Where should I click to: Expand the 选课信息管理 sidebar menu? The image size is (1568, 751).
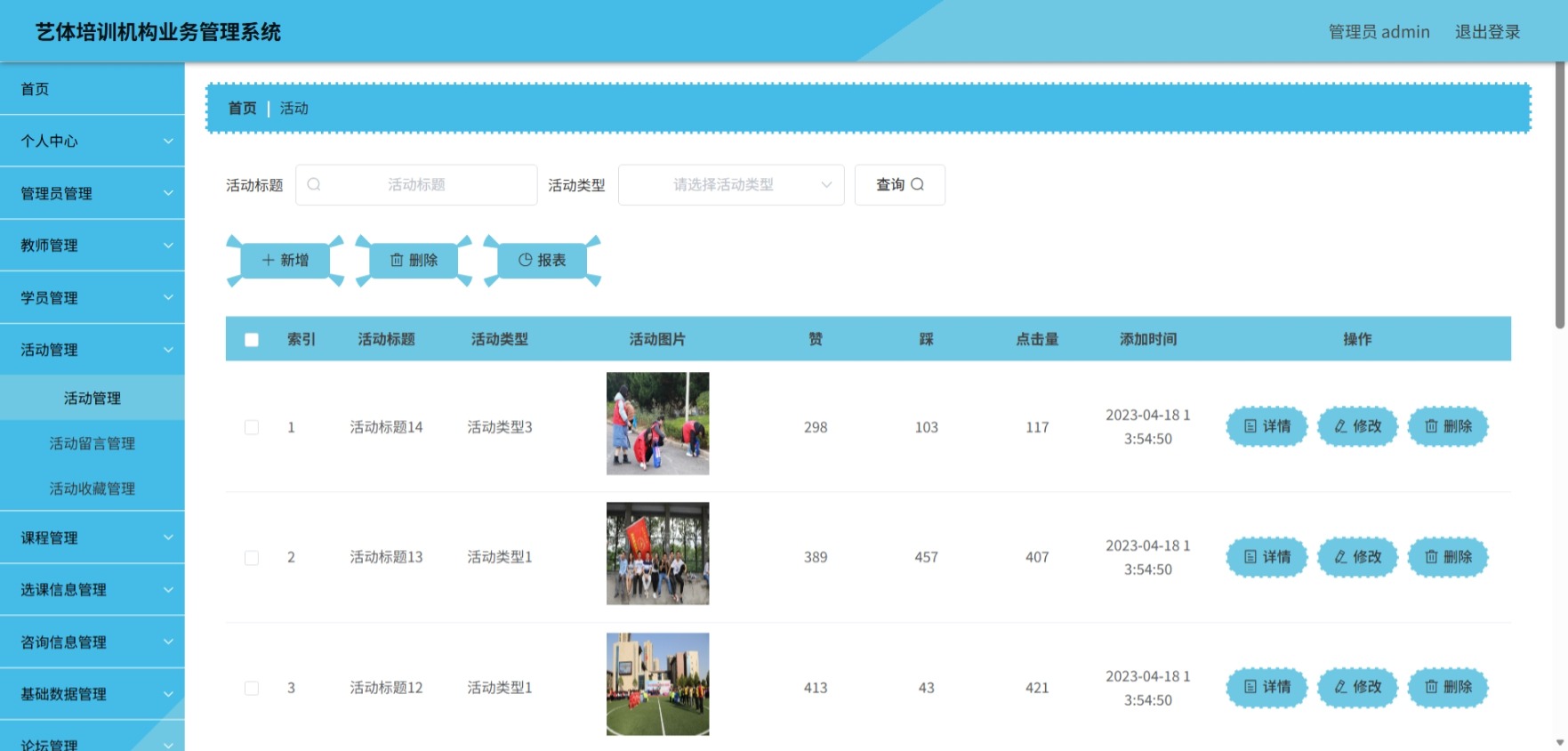(x=92, y=590)
